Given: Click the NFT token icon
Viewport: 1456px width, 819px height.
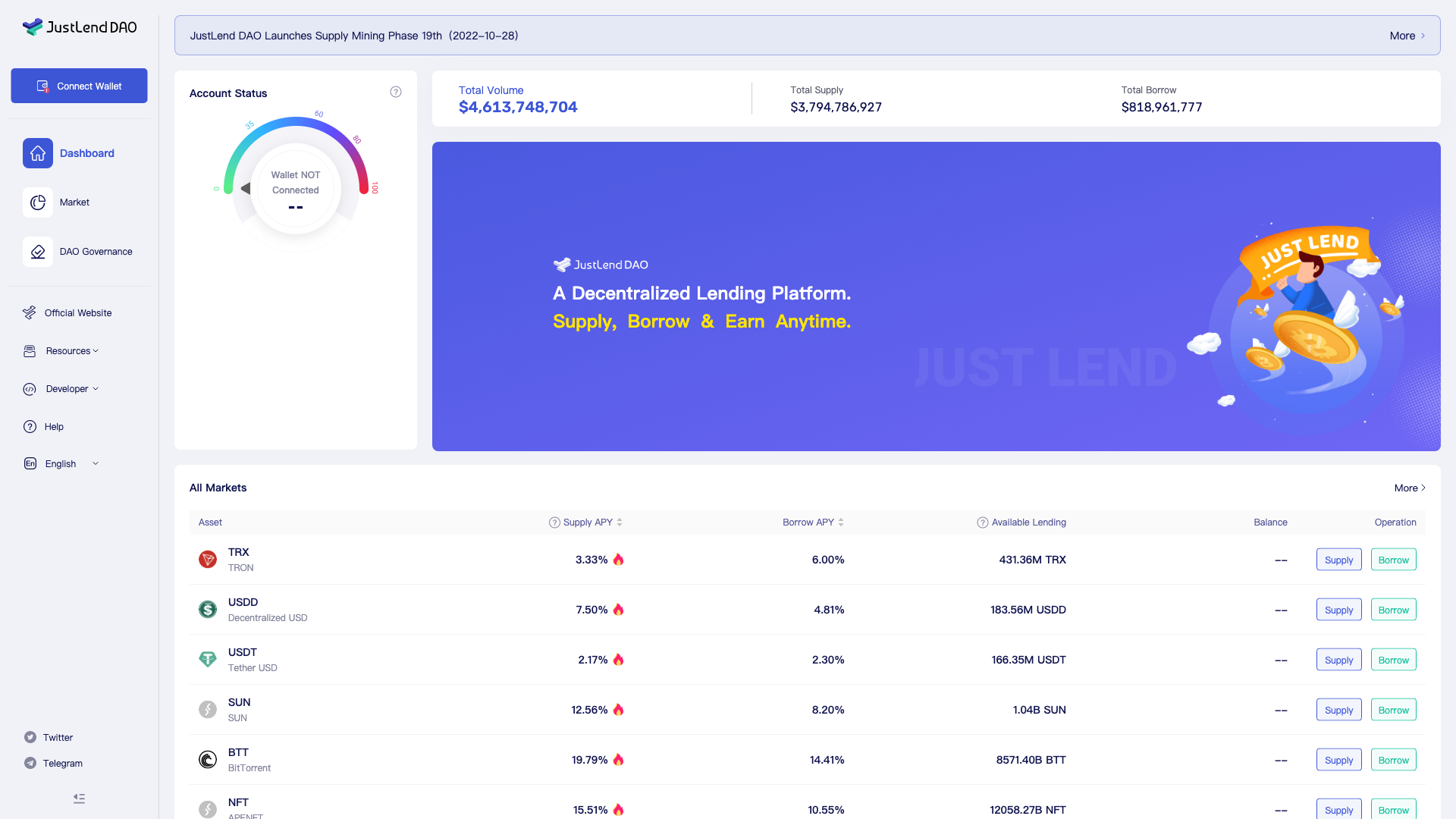Looking at the screenshot, I should pos(208,810).
